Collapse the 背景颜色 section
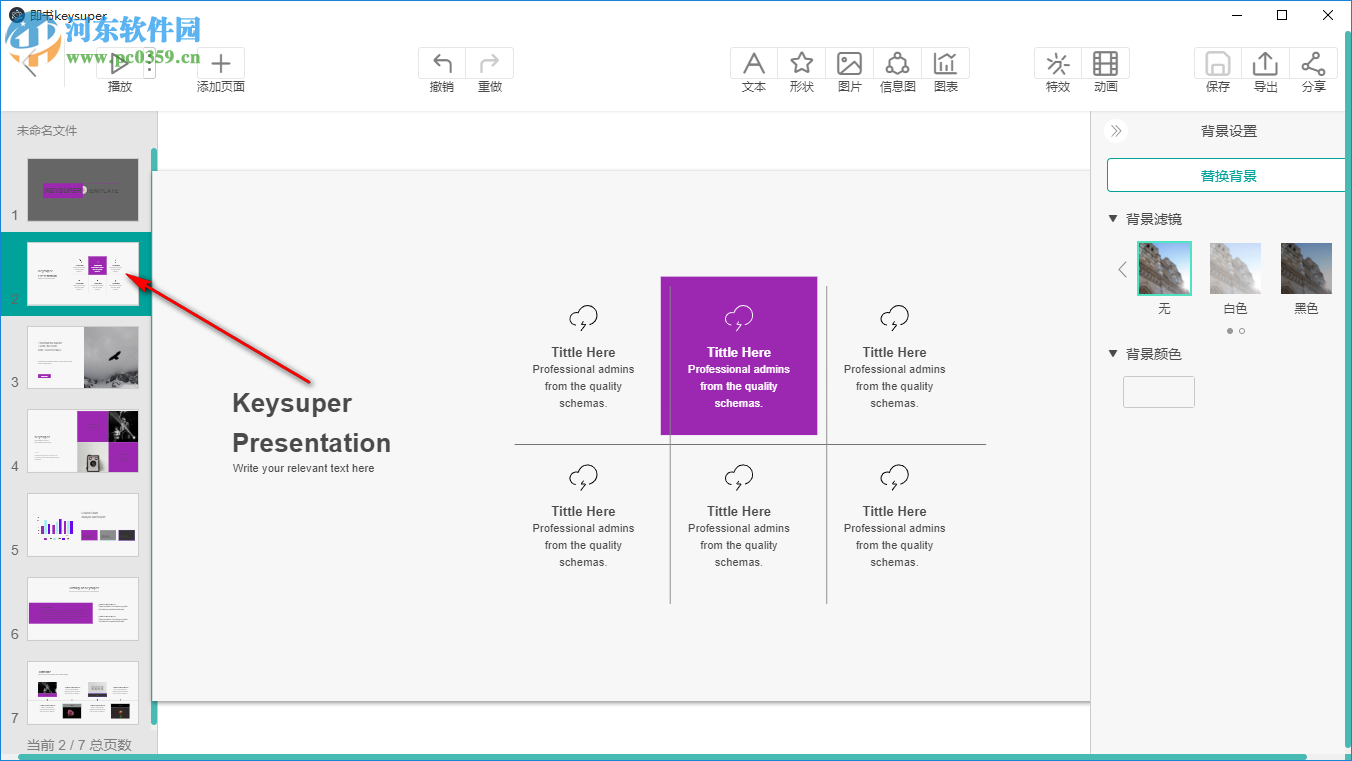This screenshot has width=1352, height=761. point(1113,354)
